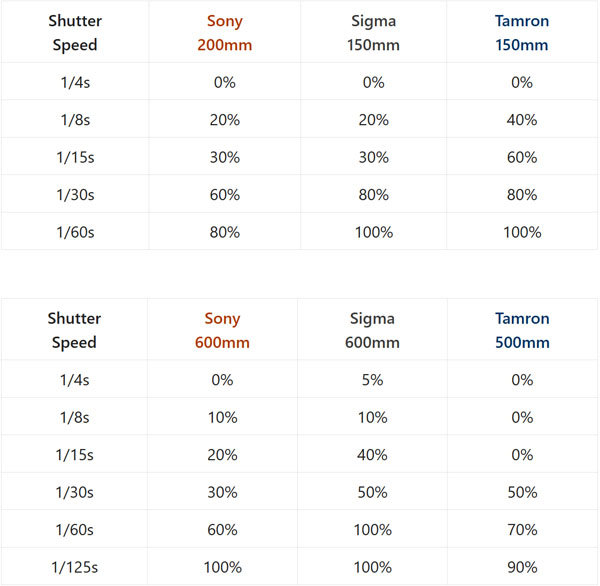
Task: Click Sigma 150mm 100% cell at 1/60s
Action: pos(373,232)
